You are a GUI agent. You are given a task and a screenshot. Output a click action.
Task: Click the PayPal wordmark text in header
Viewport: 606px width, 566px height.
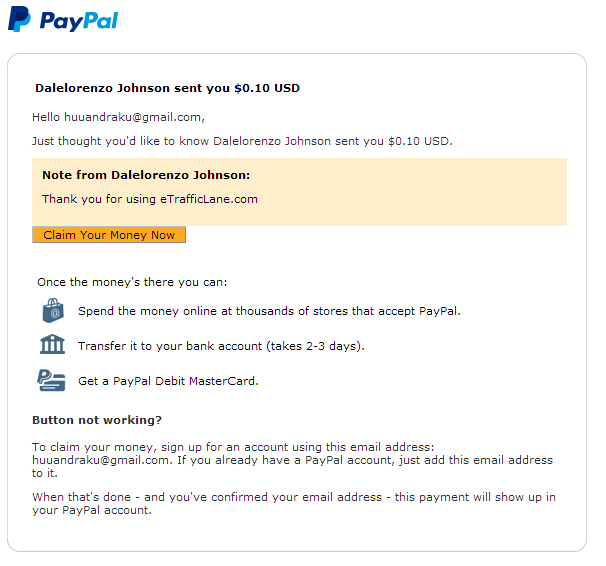(x=79, y=21)
